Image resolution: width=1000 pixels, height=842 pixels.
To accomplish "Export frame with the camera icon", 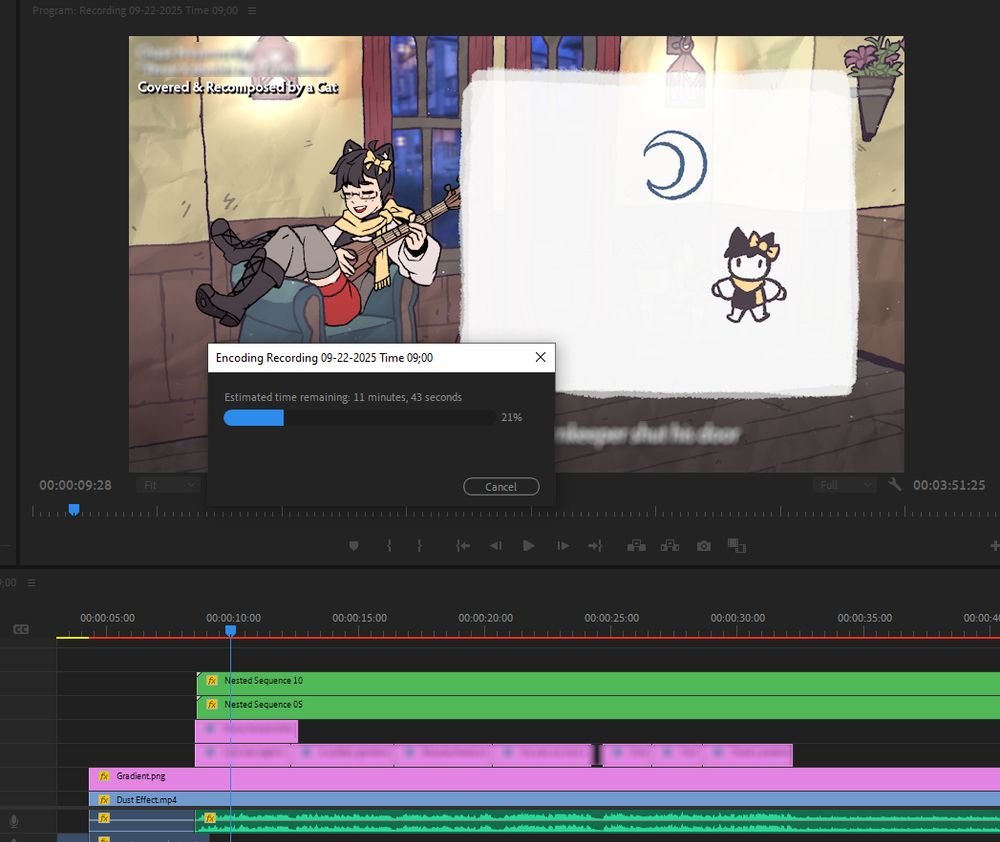I will point(703,546).
